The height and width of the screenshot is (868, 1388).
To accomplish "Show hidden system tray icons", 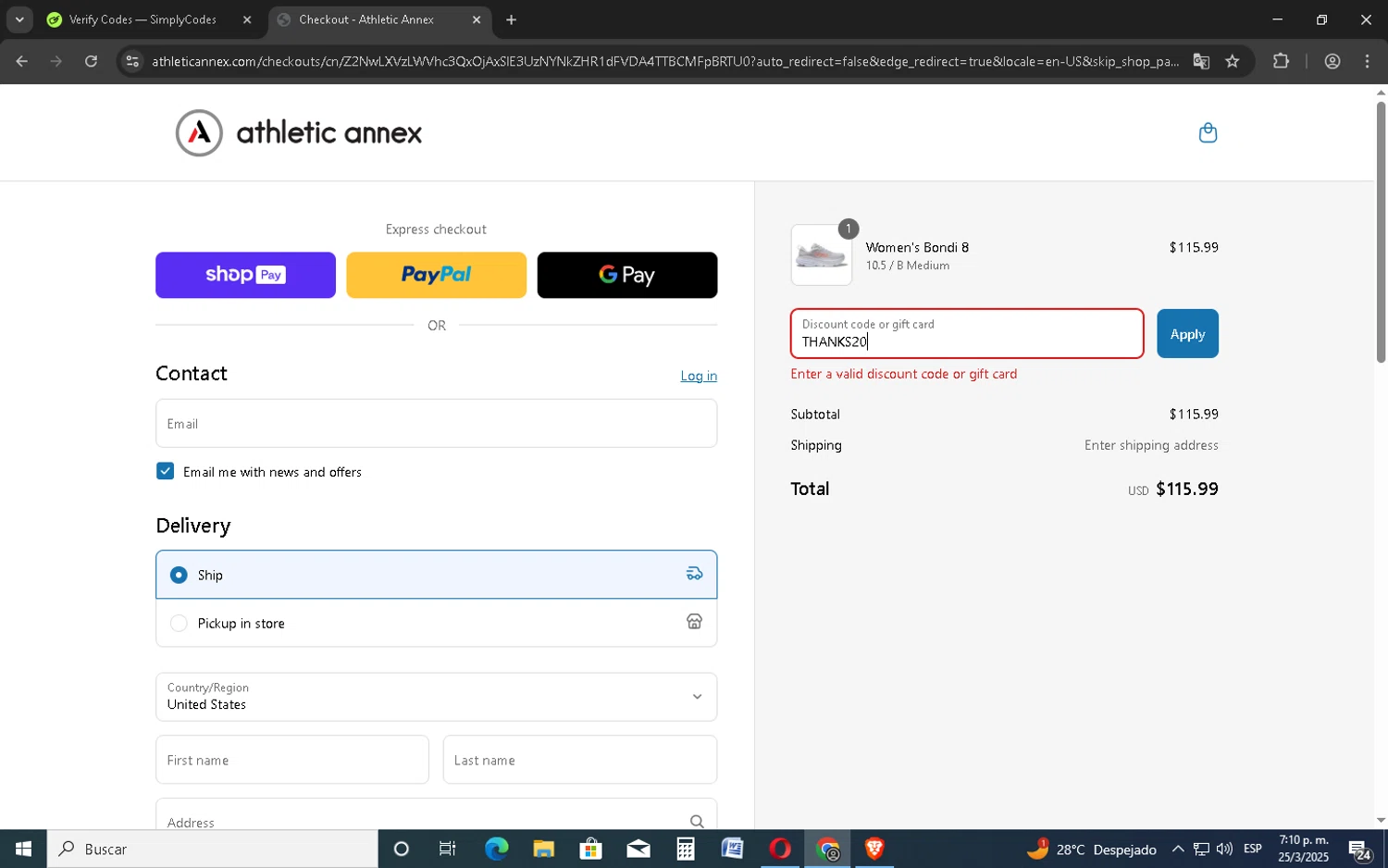I will [x=1178, y=849].
